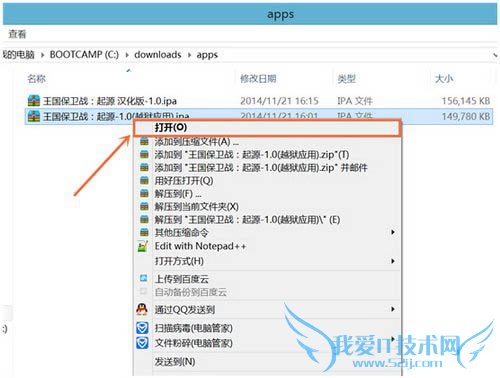Select 扫描病毒(电脑管家) entry
500x378 pixels.
[267, 328]
